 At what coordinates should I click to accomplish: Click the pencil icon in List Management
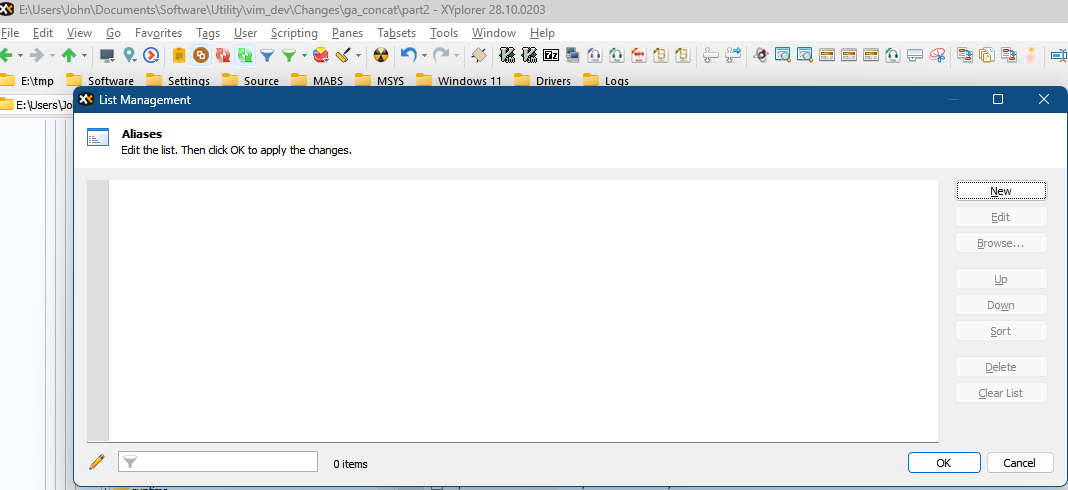coord(97,462)
